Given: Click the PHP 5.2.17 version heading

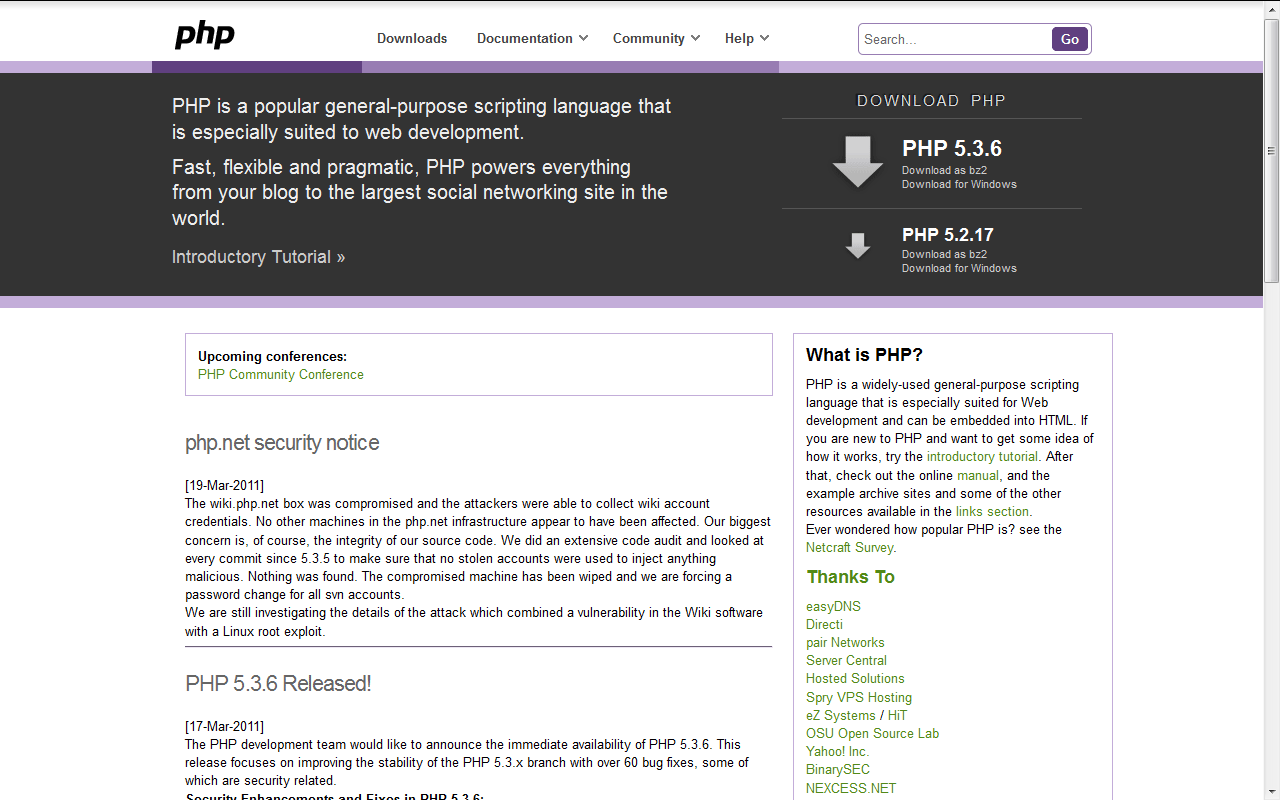Looking at the screenshot, I should coord(948,235).
